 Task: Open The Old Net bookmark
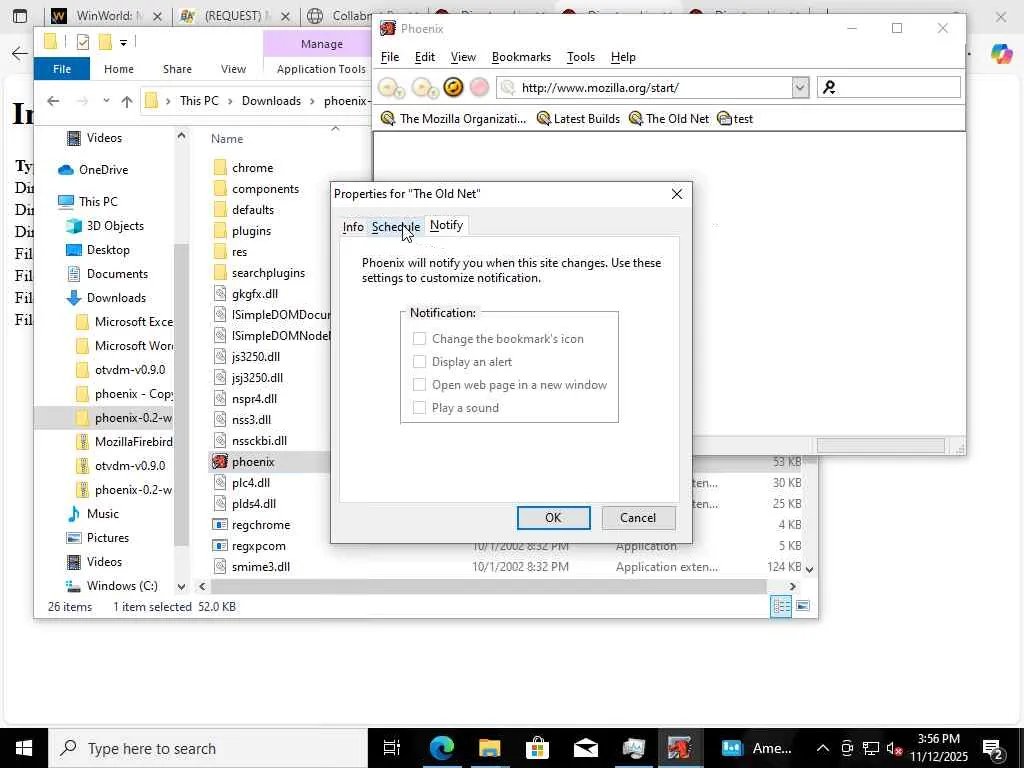669,118
